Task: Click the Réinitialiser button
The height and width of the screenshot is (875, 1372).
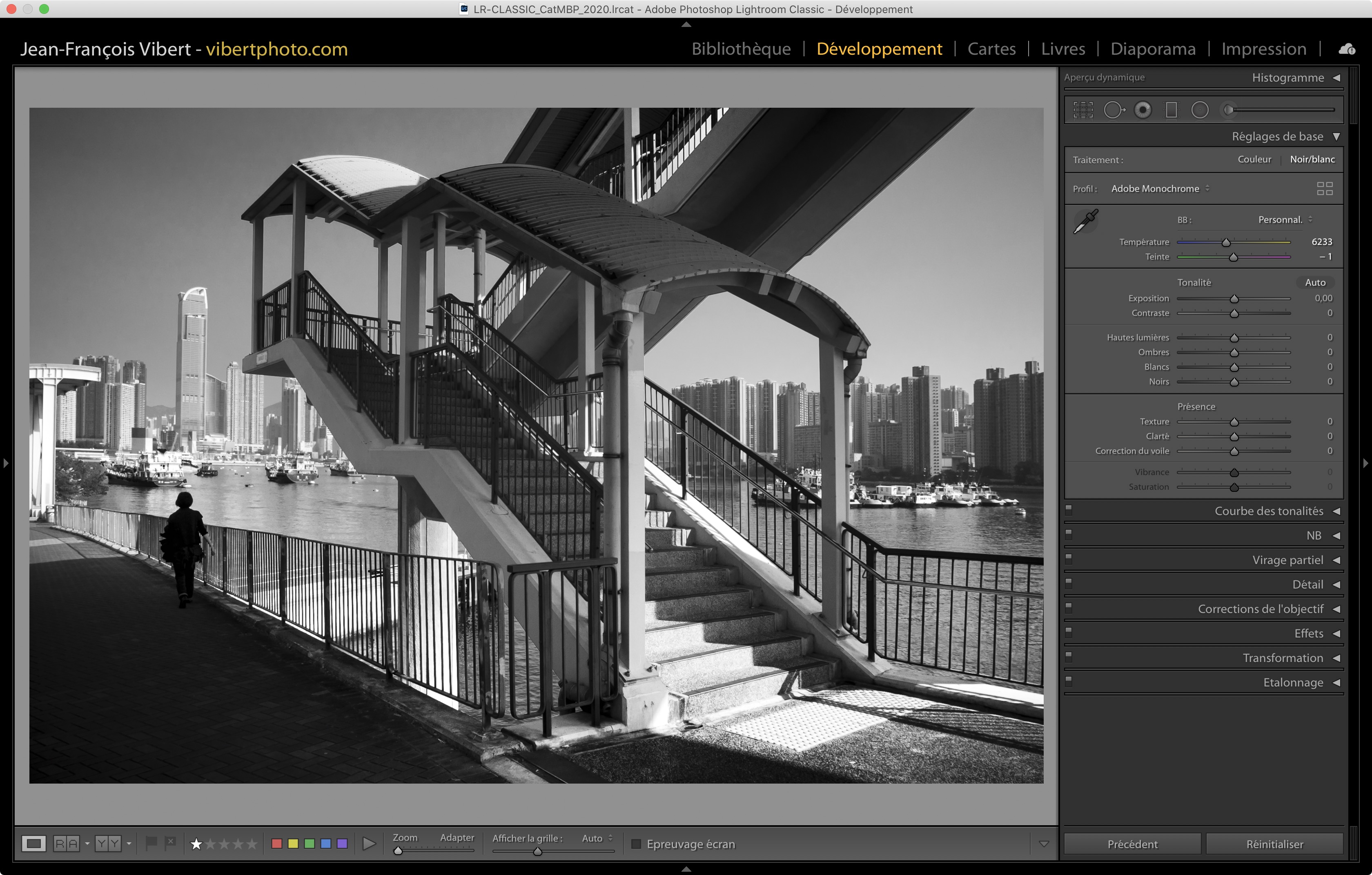Action: [1274, 844]
